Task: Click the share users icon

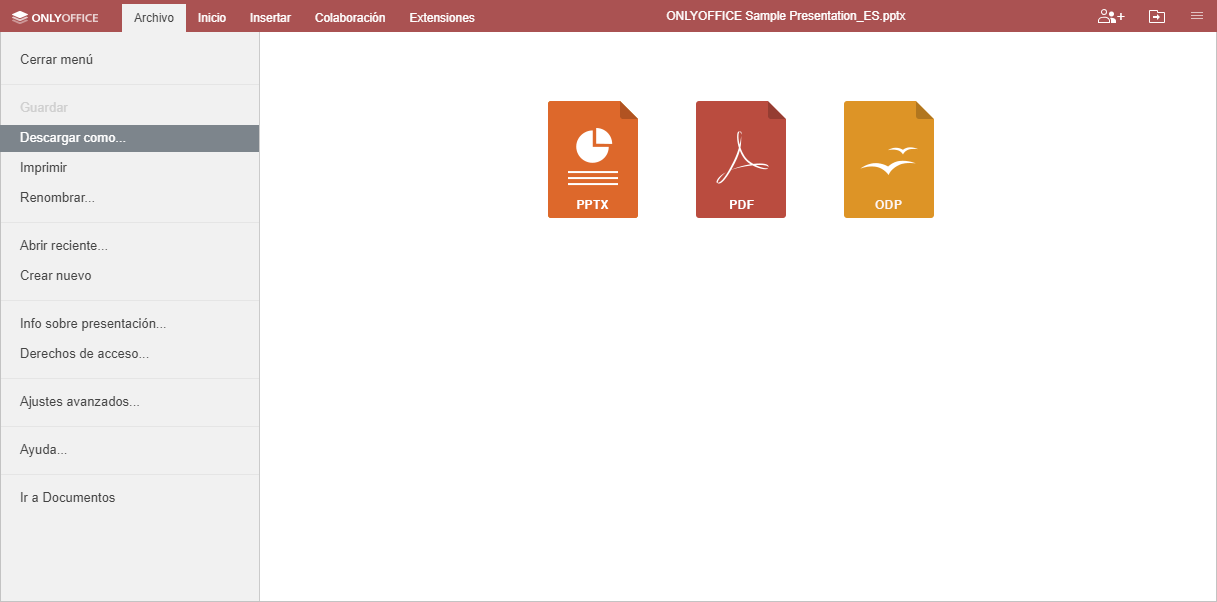Action: (x=1110, y=17)
